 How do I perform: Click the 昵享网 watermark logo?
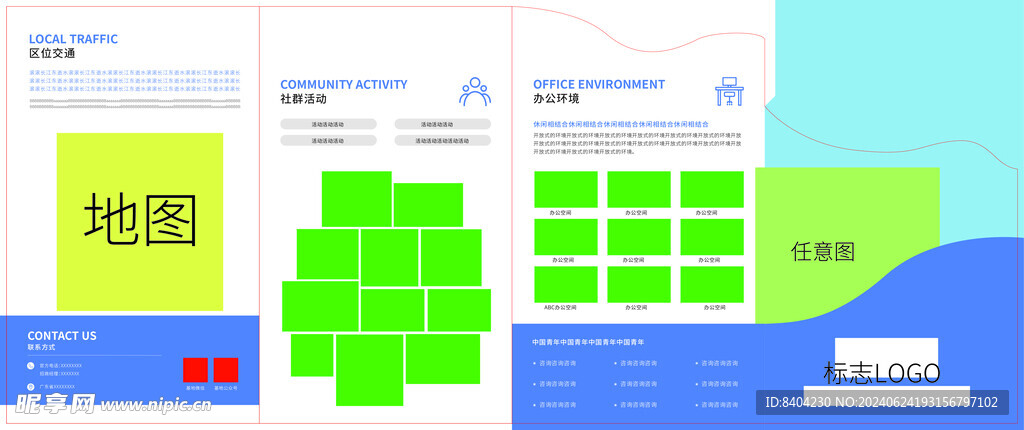55,404
